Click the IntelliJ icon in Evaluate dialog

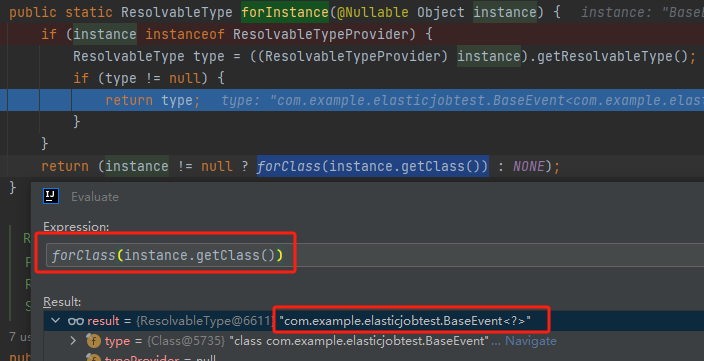51,196
